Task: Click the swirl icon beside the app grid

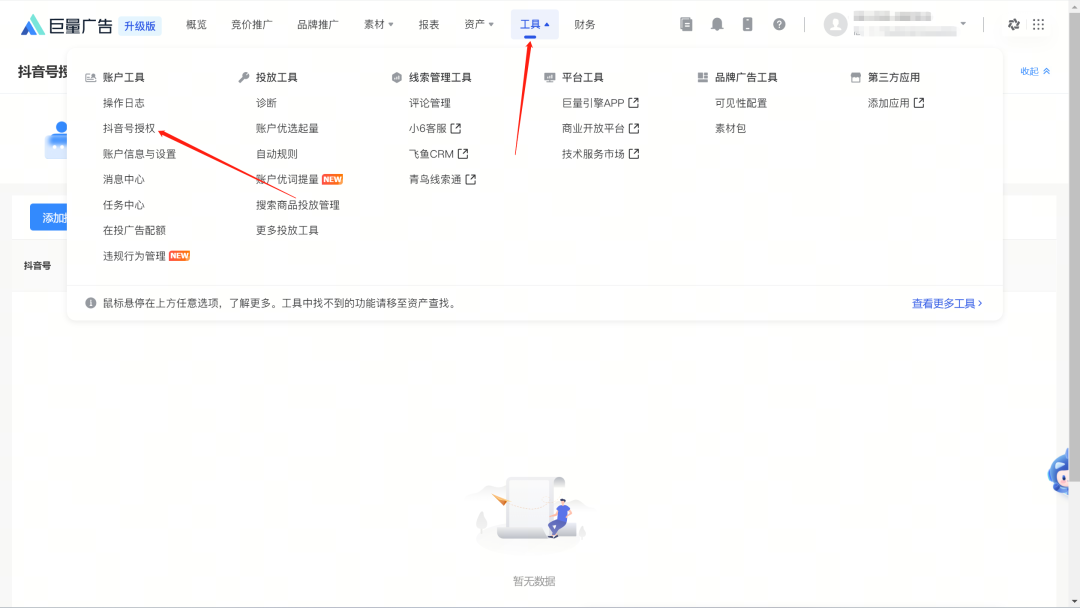Action: pyautogui.click(x=1013, y=25)
